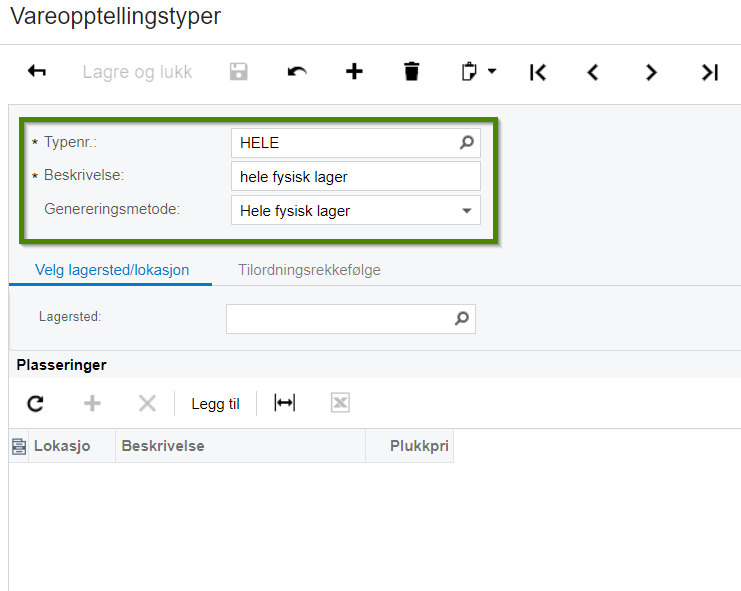Go to next record chevron
Viewport: 741px width, 591px height.
point(651,72)
